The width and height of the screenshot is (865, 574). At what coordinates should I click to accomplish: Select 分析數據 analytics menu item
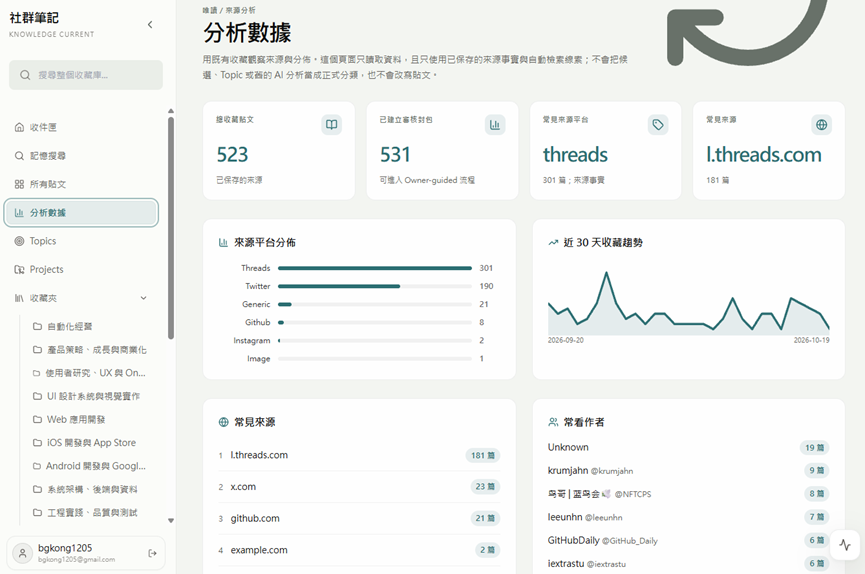(x=81, y=213)
